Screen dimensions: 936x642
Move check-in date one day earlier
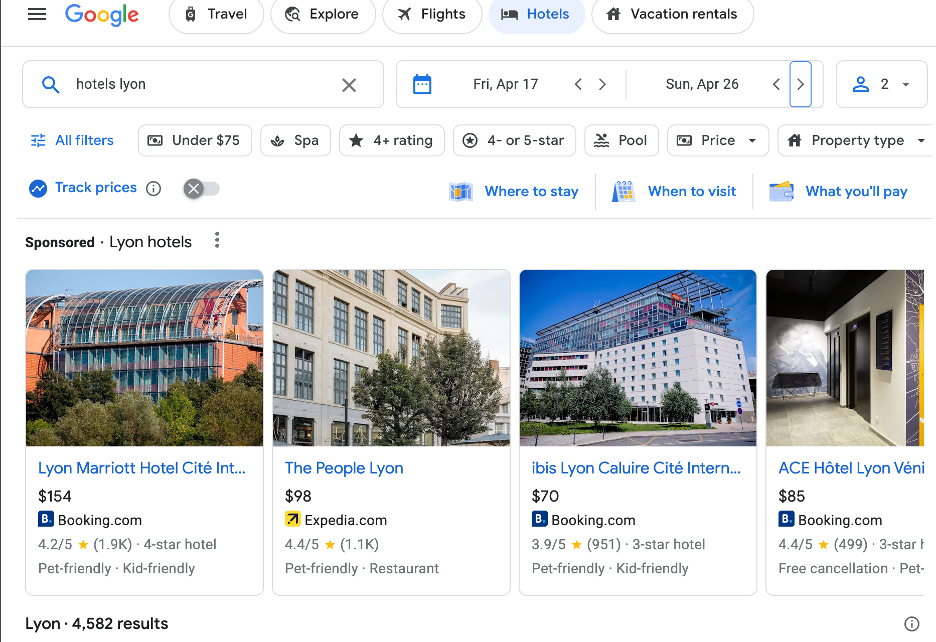[578, 84]
